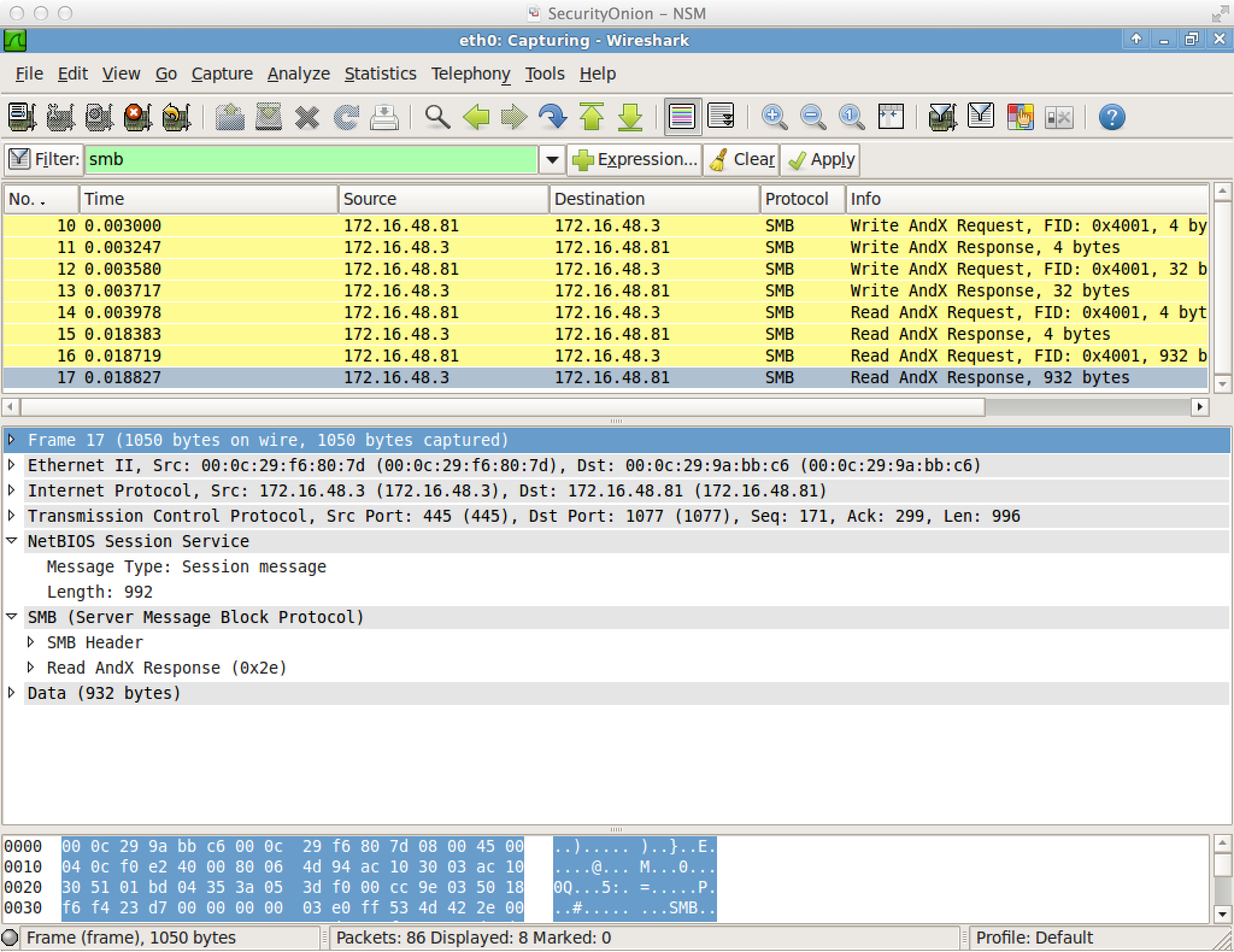The width and height of the screenshot is (1234, 952).
Task: Open the Statistics menu
Action: click(380, 74)
